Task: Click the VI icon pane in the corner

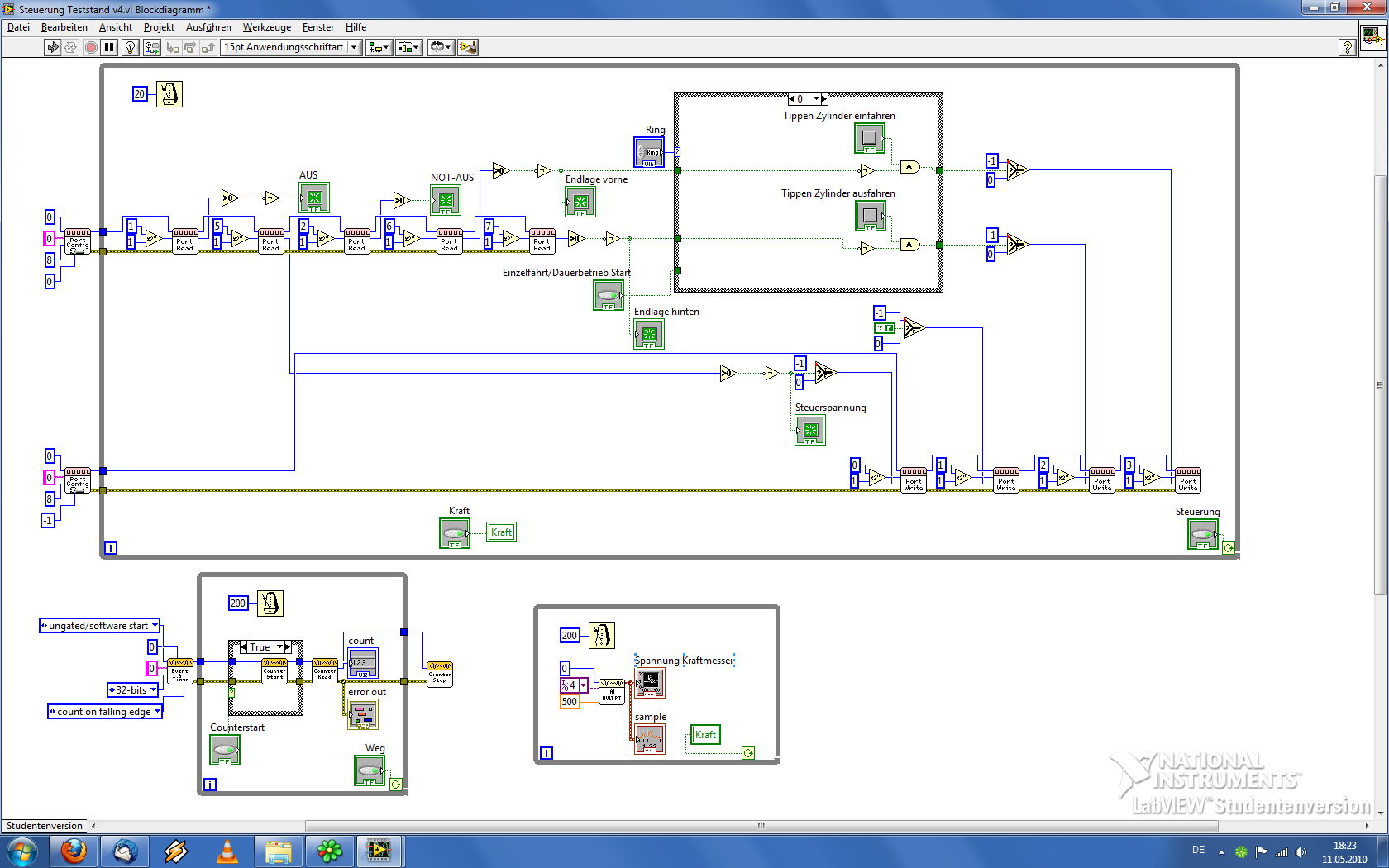Action: tap(1372, 37)
